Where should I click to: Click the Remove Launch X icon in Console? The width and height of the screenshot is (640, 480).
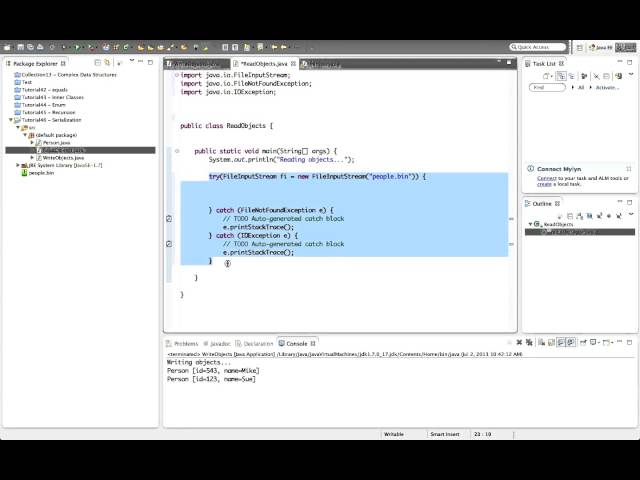[x=519, y=342]
